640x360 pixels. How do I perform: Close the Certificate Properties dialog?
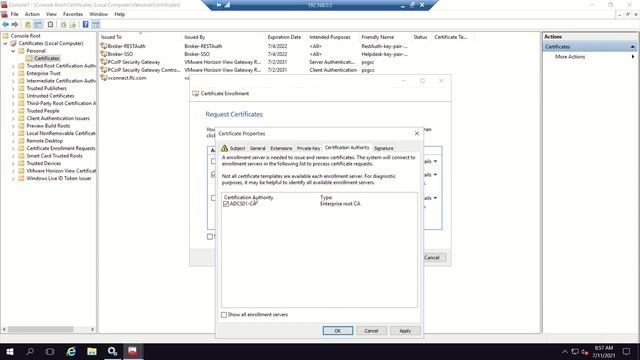pyautogui.click(x=416, y=133)
